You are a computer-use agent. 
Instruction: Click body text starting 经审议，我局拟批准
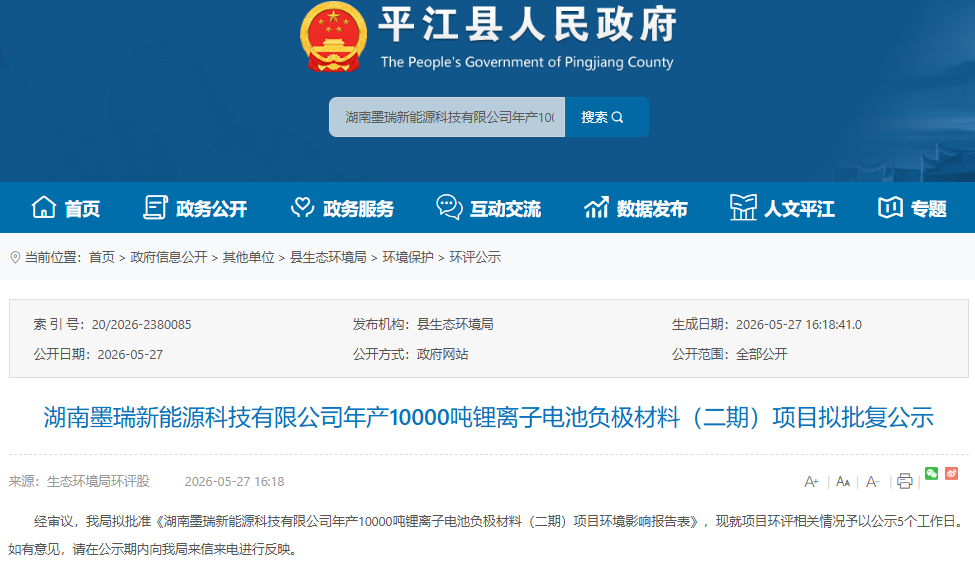tap(497, 522)
